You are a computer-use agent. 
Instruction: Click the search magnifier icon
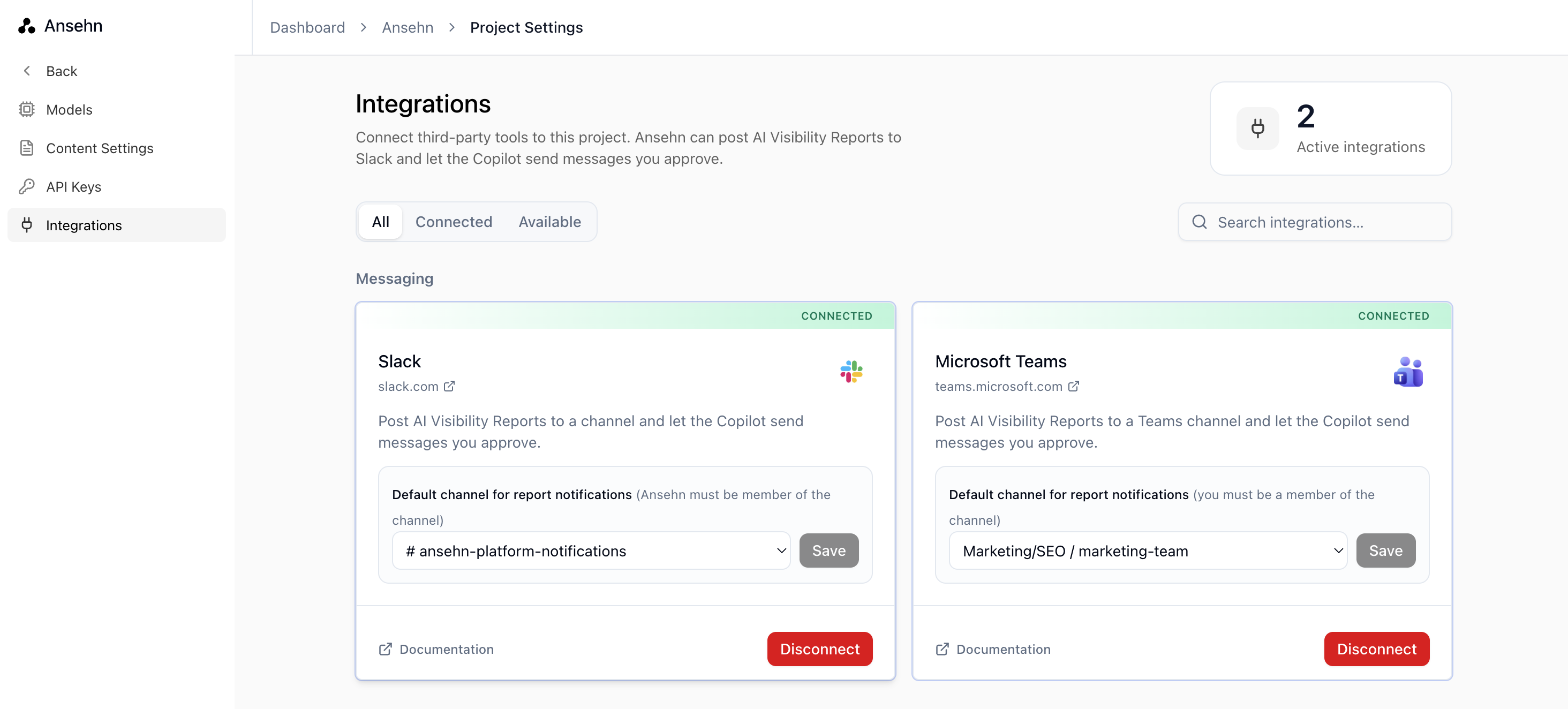click(x=1199, y=222)
